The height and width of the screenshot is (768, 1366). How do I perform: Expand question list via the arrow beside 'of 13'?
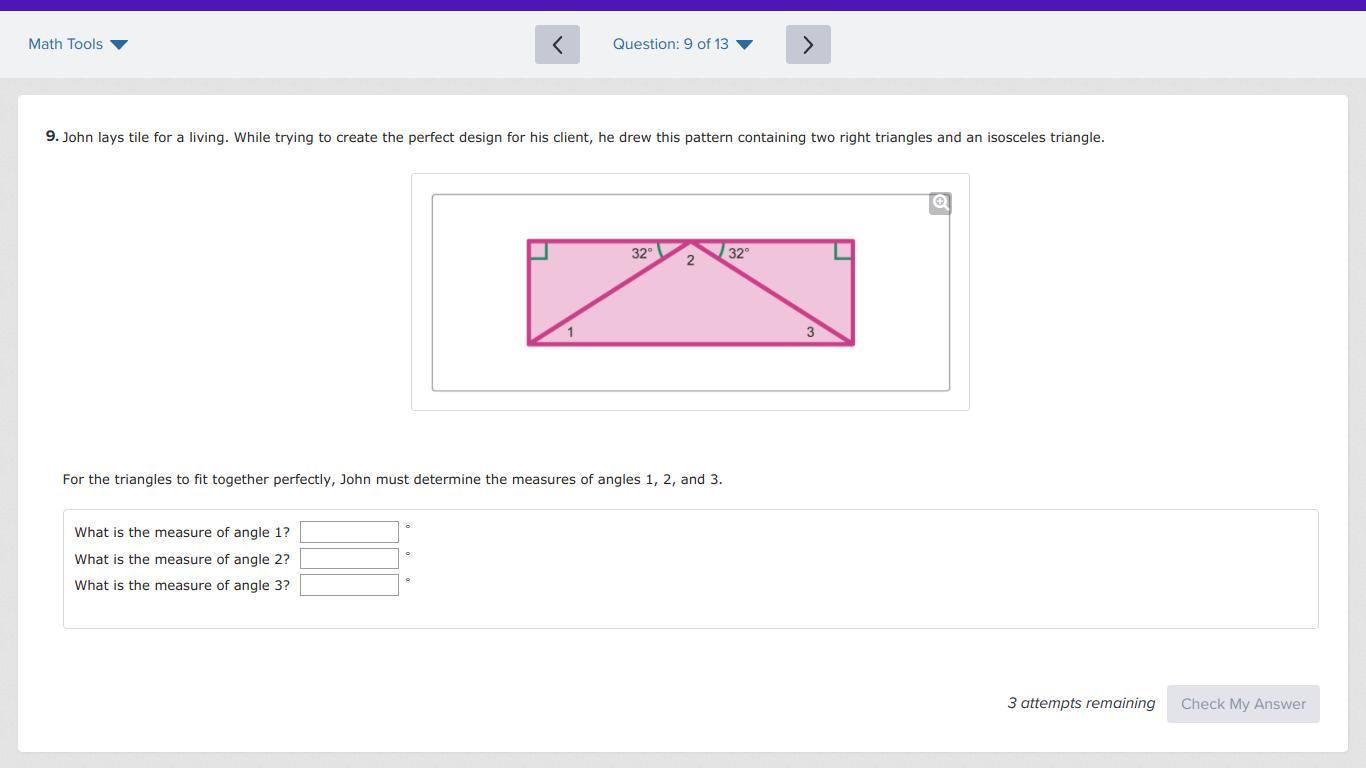pyautogui.click(x=744, y=45)
